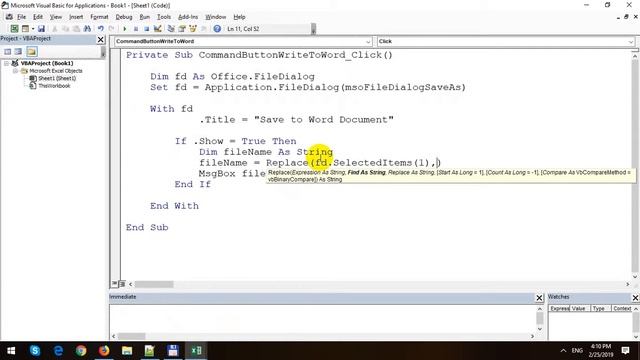Open the File menu
Screen dimensions: 640x360
[x=21, y=17]
